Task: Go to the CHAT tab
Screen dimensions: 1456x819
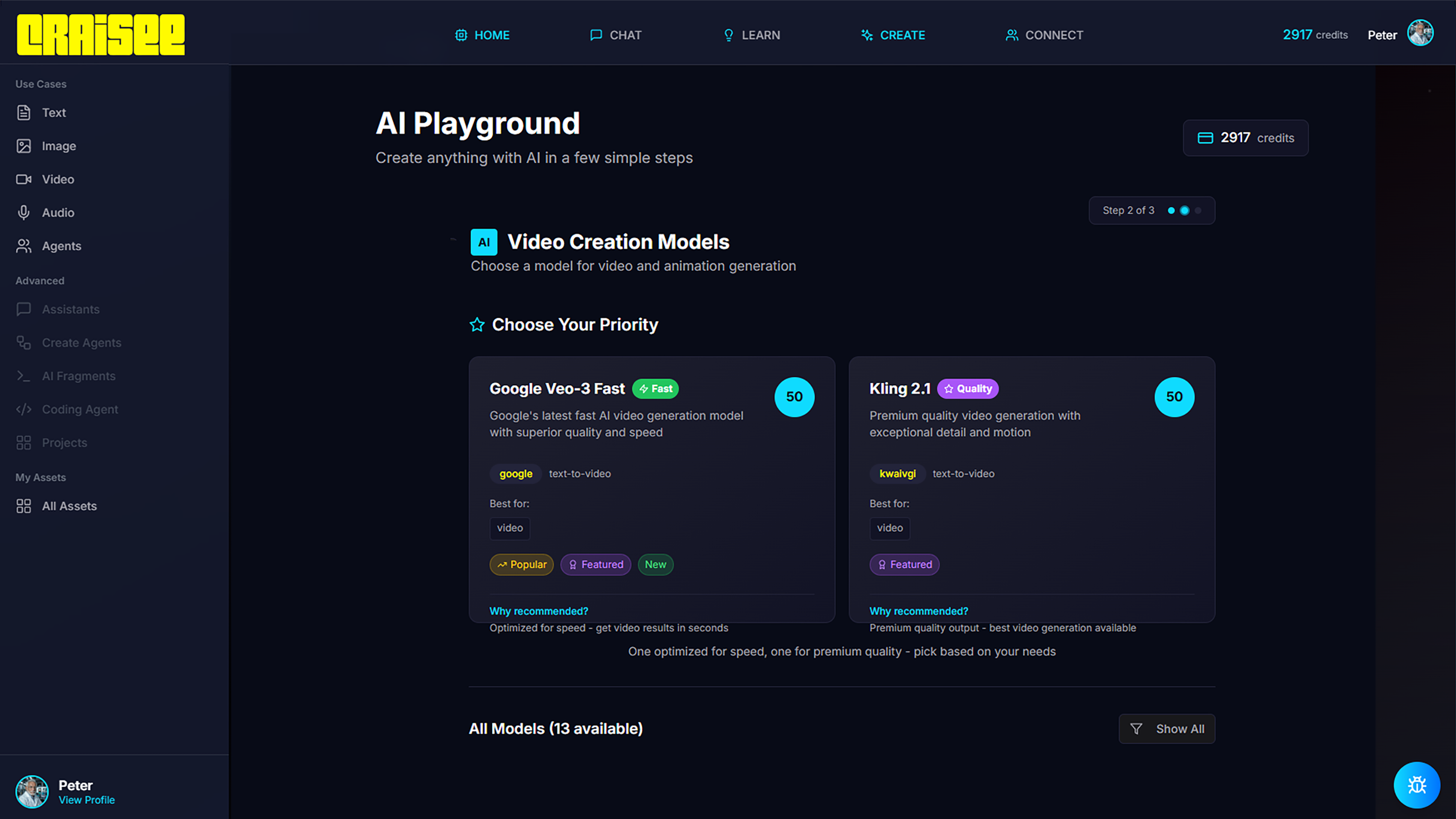Action: [615, 35]
